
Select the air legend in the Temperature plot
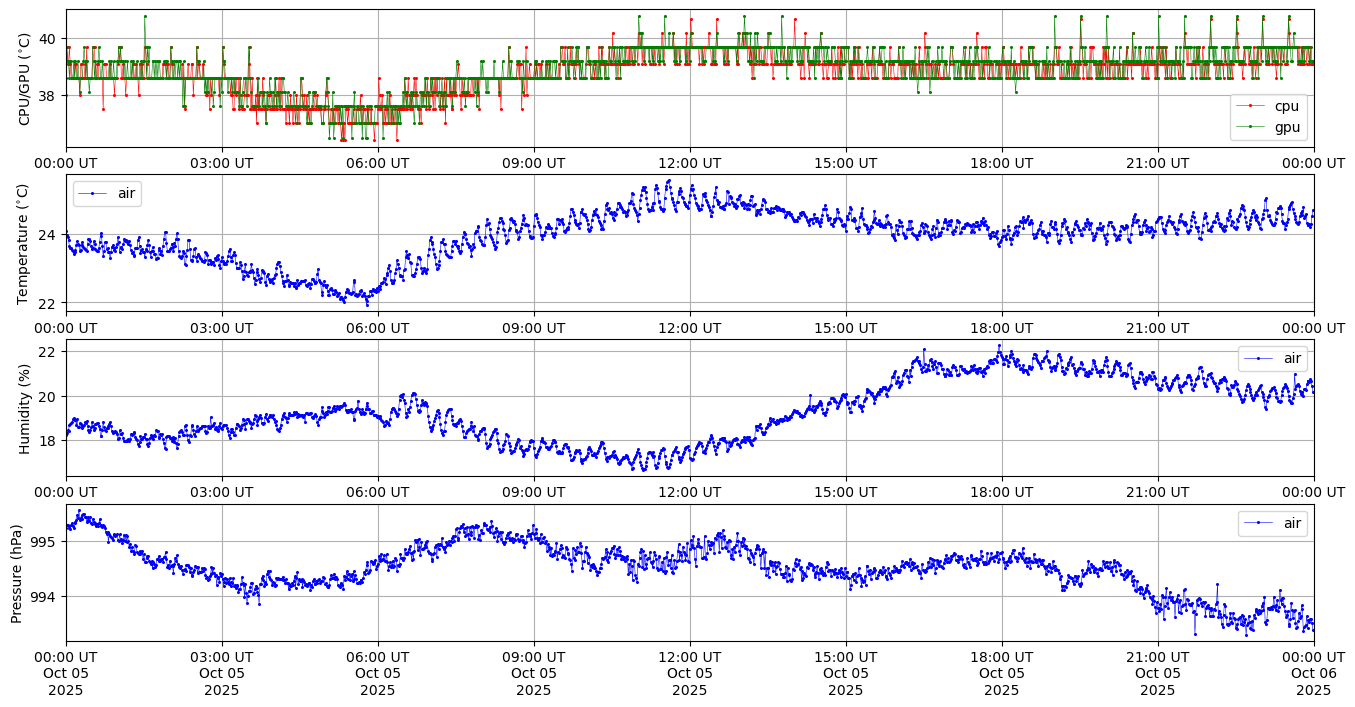pyautogui.click(x=126, y=193)
